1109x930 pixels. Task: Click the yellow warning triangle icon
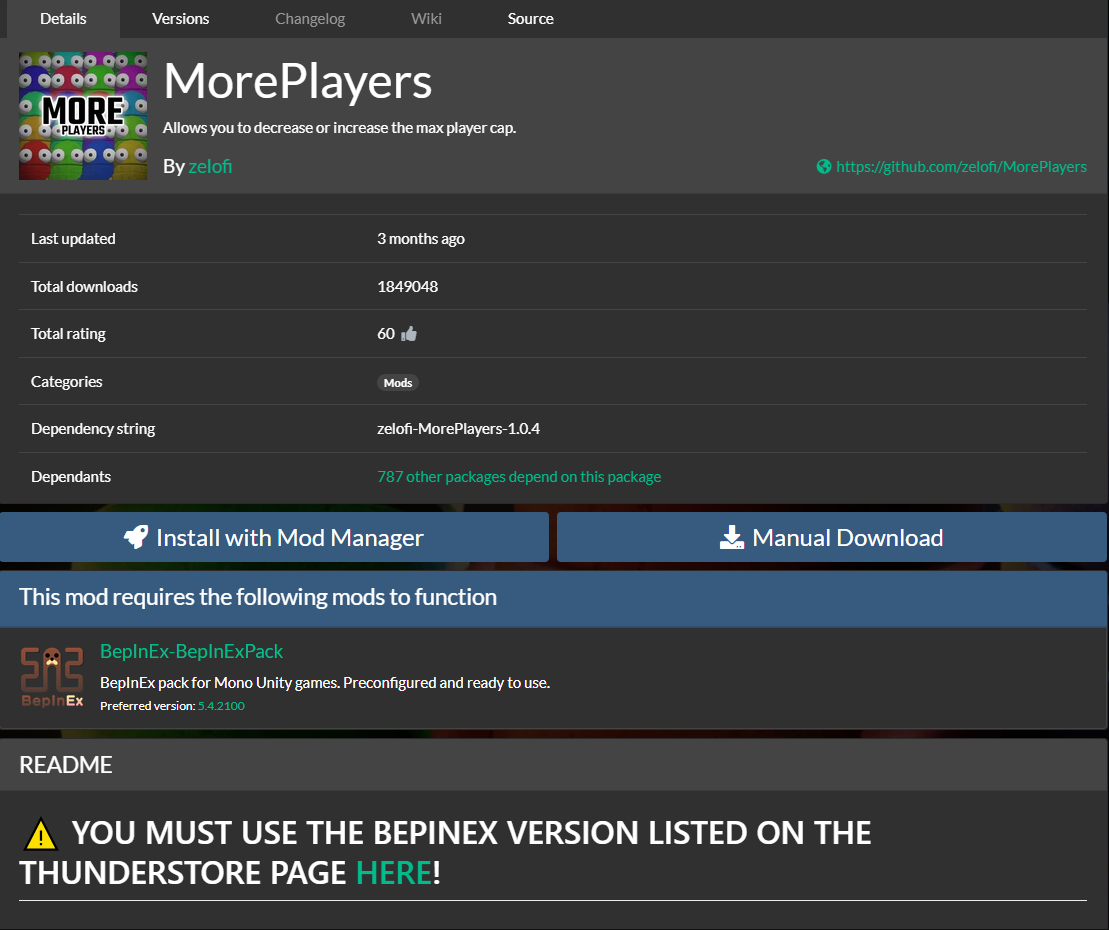(x=41, y=834)
